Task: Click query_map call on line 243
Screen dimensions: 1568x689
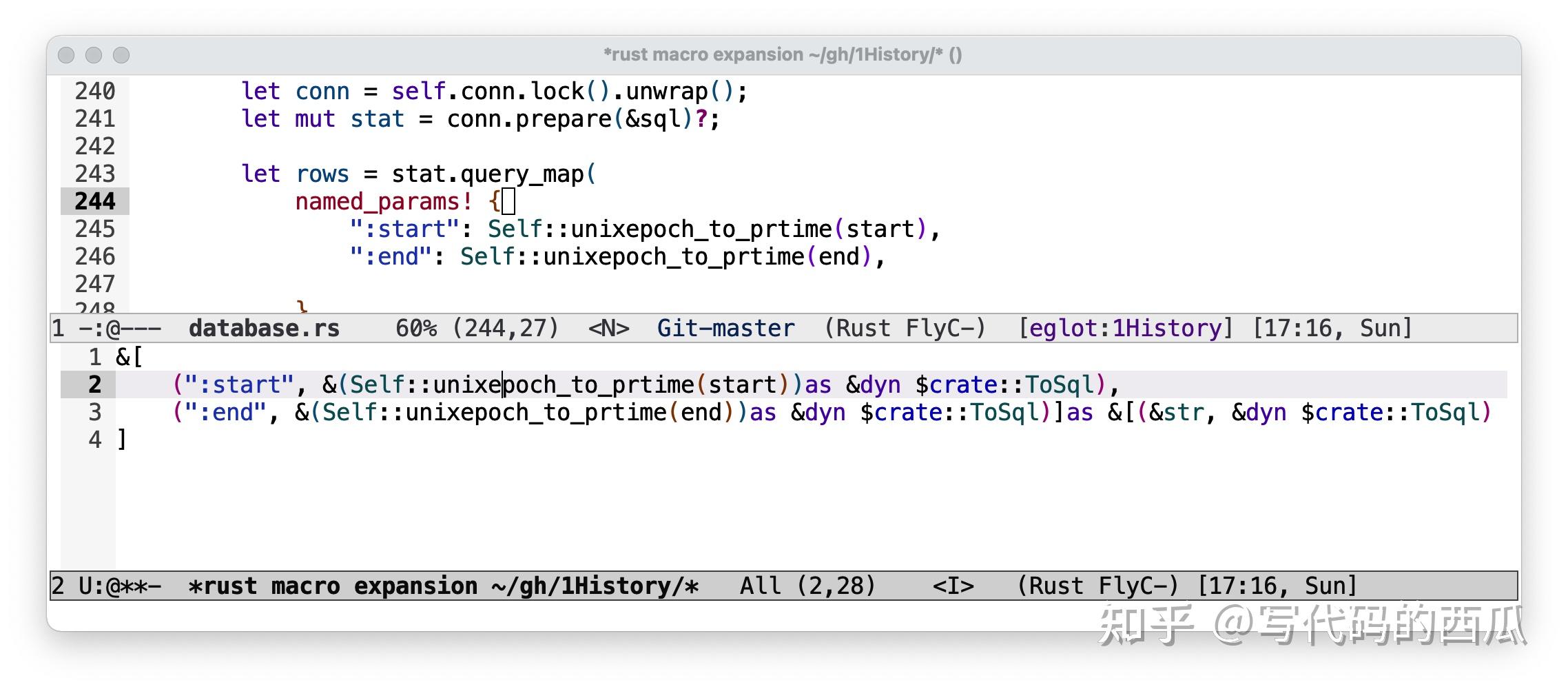Action: [x=522, y=174]
